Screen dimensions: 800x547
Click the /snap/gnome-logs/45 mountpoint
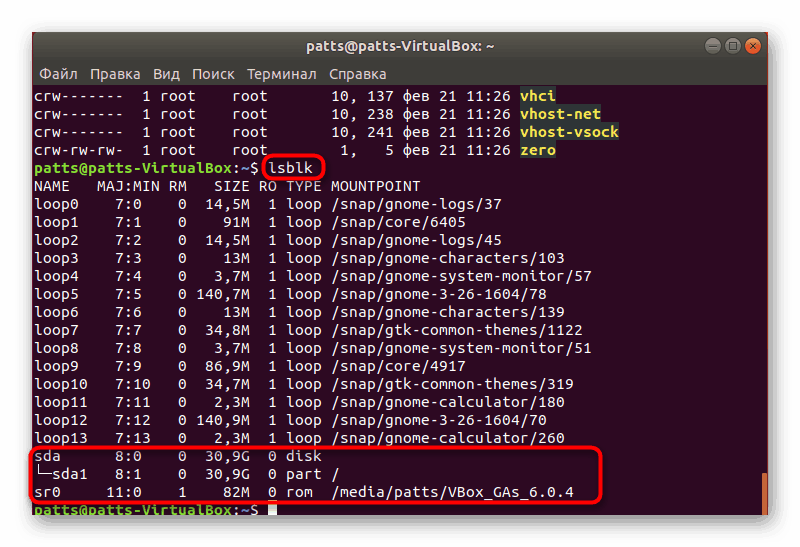coord(416,240)
